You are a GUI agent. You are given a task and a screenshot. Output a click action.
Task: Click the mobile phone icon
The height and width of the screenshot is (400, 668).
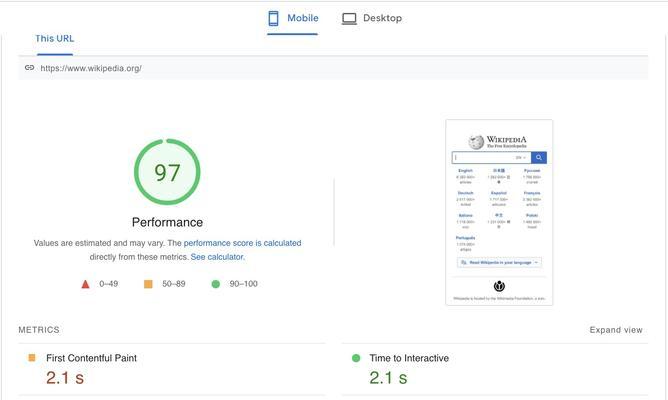tap(273, 18)
